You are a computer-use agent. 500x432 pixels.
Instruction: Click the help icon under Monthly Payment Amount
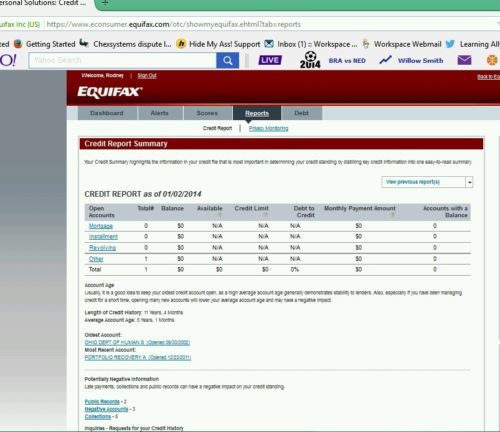click(x=393, y=215)
